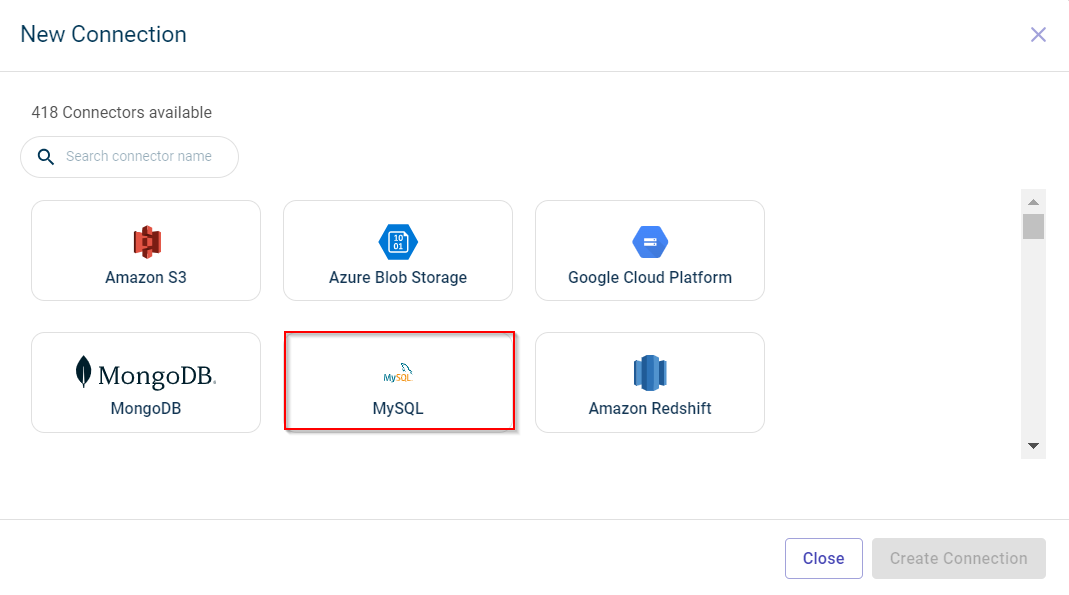This screenshot has height=595, width=1069.
Task: Click the scrollbar down arrow
Action: pos(1033,446)
